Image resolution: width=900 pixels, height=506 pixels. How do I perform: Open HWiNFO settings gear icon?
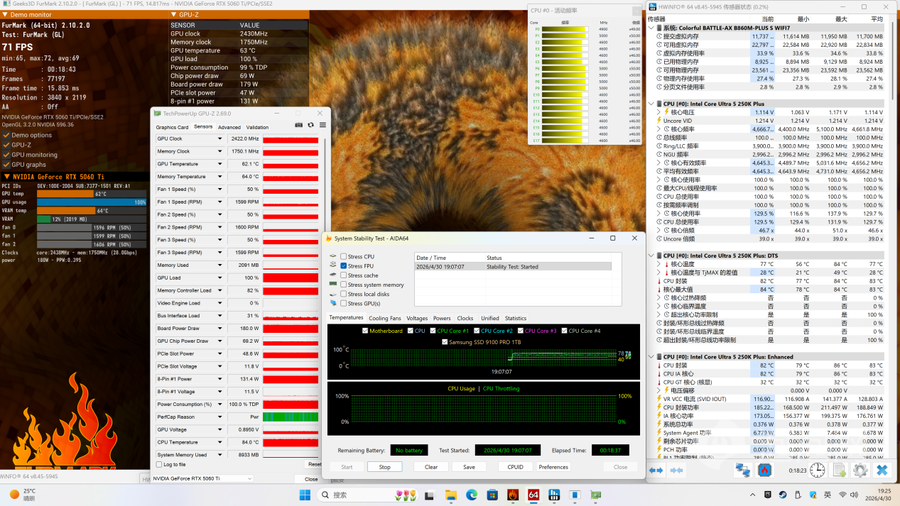860,470
